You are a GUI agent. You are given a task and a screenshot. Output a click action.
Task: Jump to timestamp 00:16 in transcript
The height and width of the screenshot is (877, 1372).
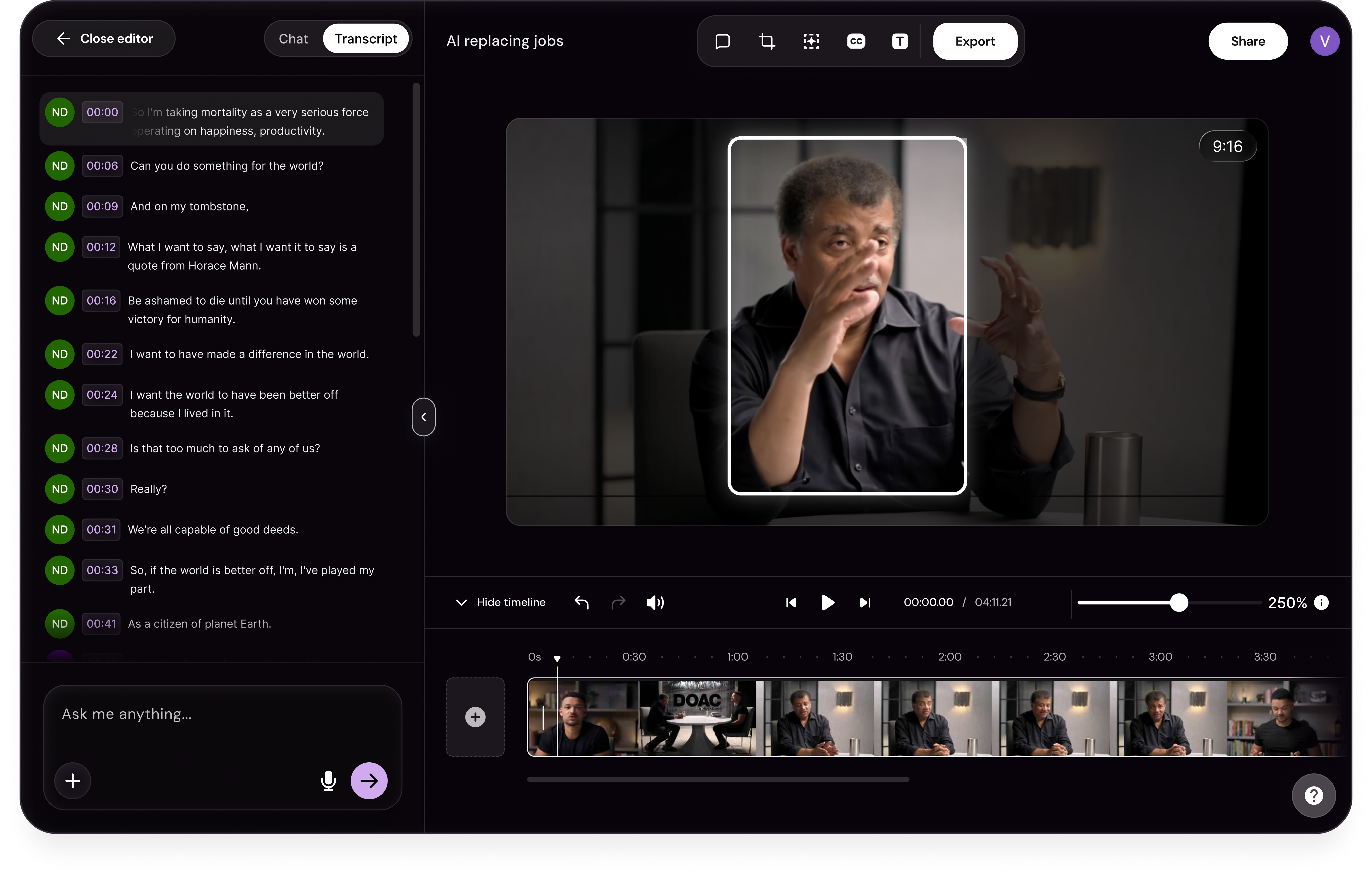pyautogui.click(x=101, y=300)
